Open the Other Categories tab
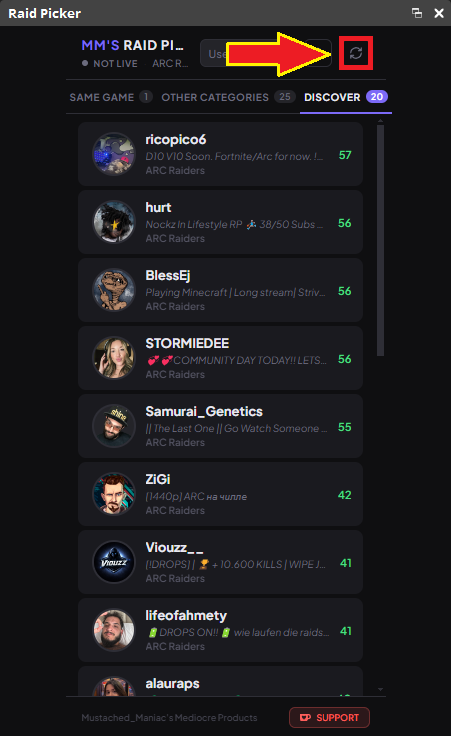 228,97
